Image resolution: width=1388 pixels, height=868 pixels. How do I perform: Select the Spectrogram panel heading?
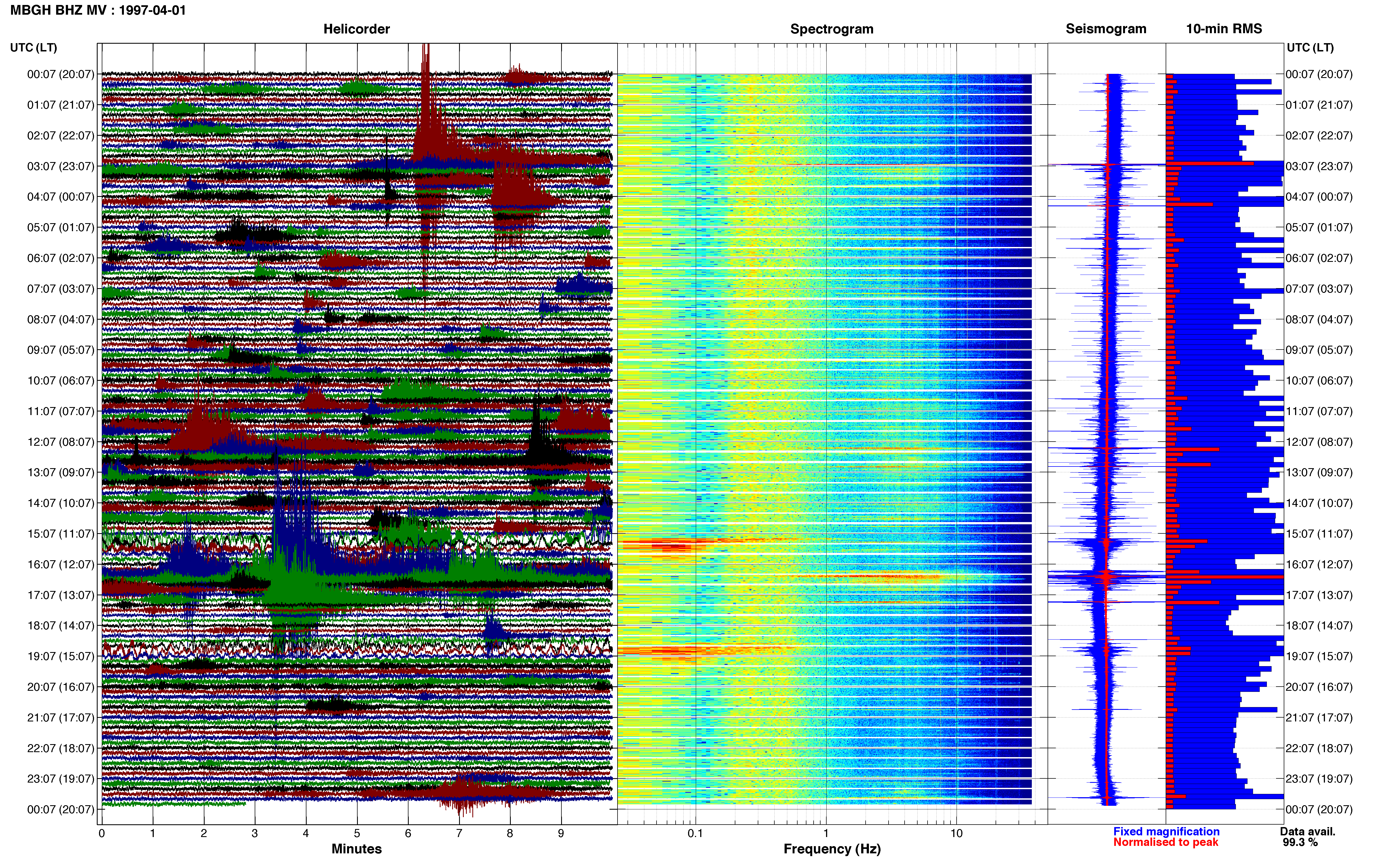pos(832,29)
